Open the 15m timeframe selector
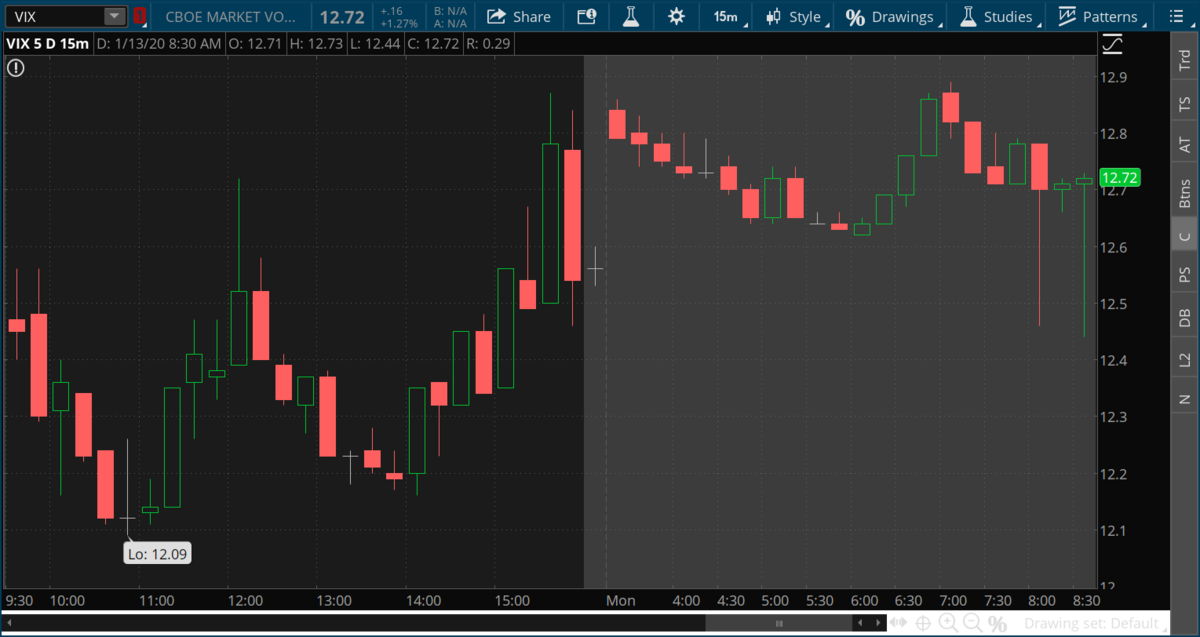Viewport: 1200px width, 637px height. [x=725, y=16]
